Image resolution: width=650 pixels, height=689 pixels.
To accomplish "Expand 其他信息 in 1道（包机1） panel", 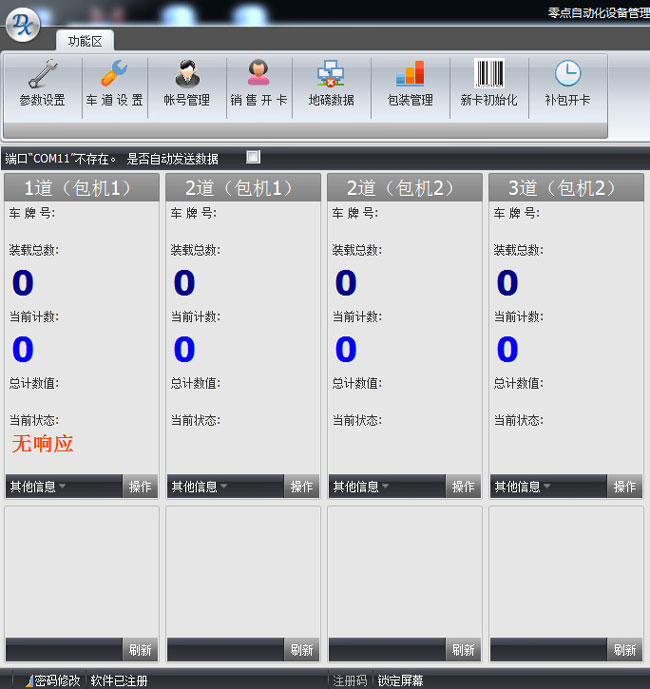I will [x=38, y=487].
